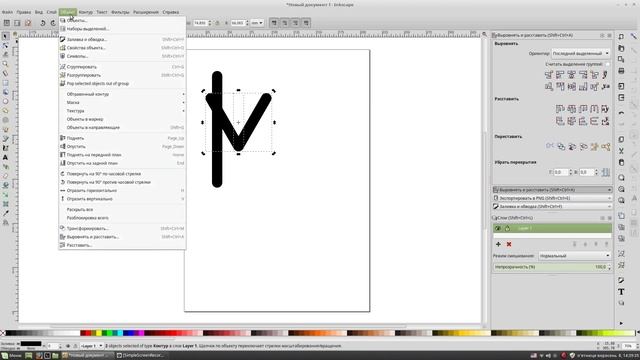
Task: Select the Ellipse tool in toolbox
Action: point(5,102)
